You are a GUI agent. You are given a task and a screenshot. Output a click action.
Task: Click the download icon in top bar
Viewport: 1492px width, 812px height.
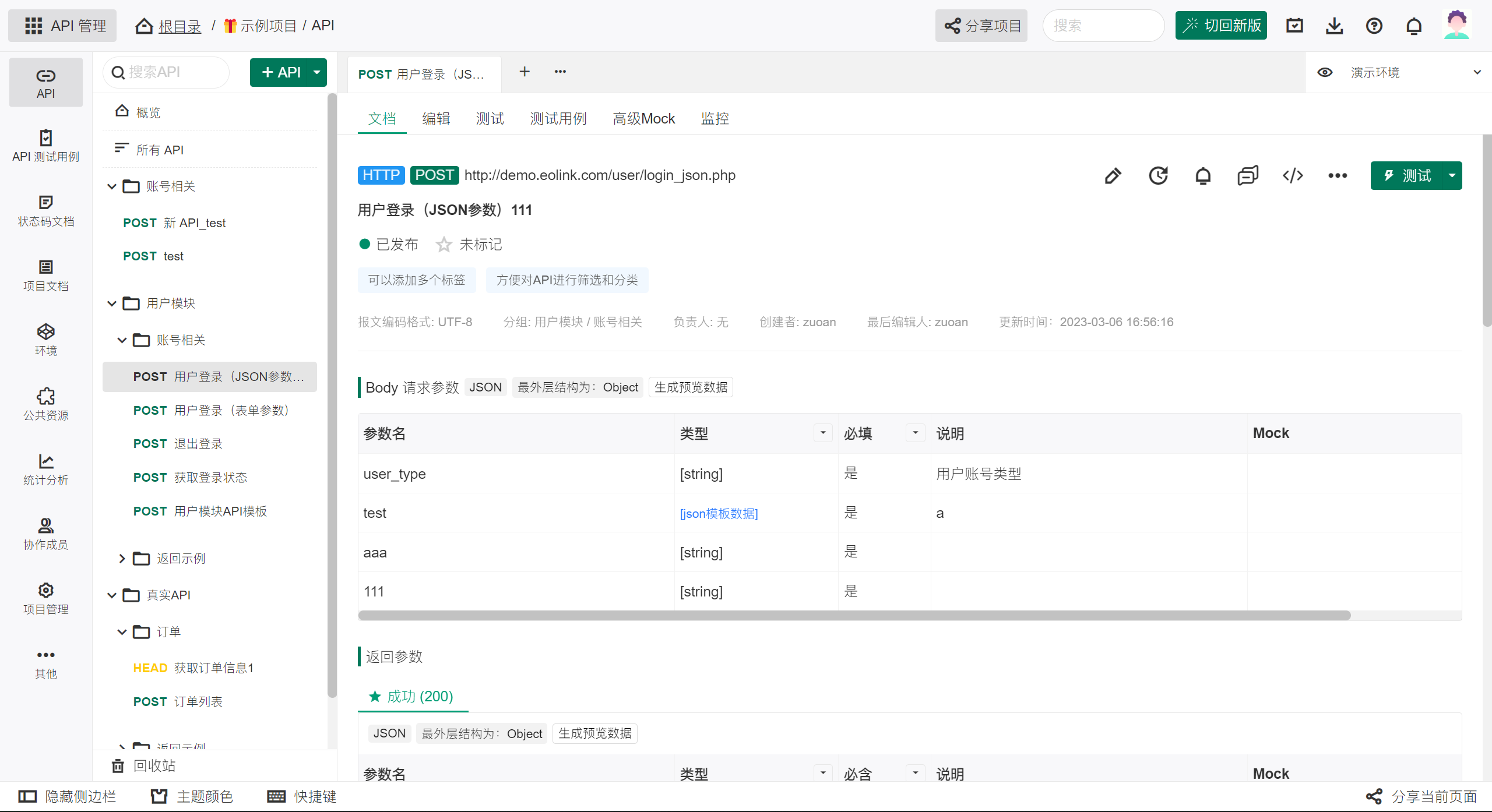(1335, 26)
